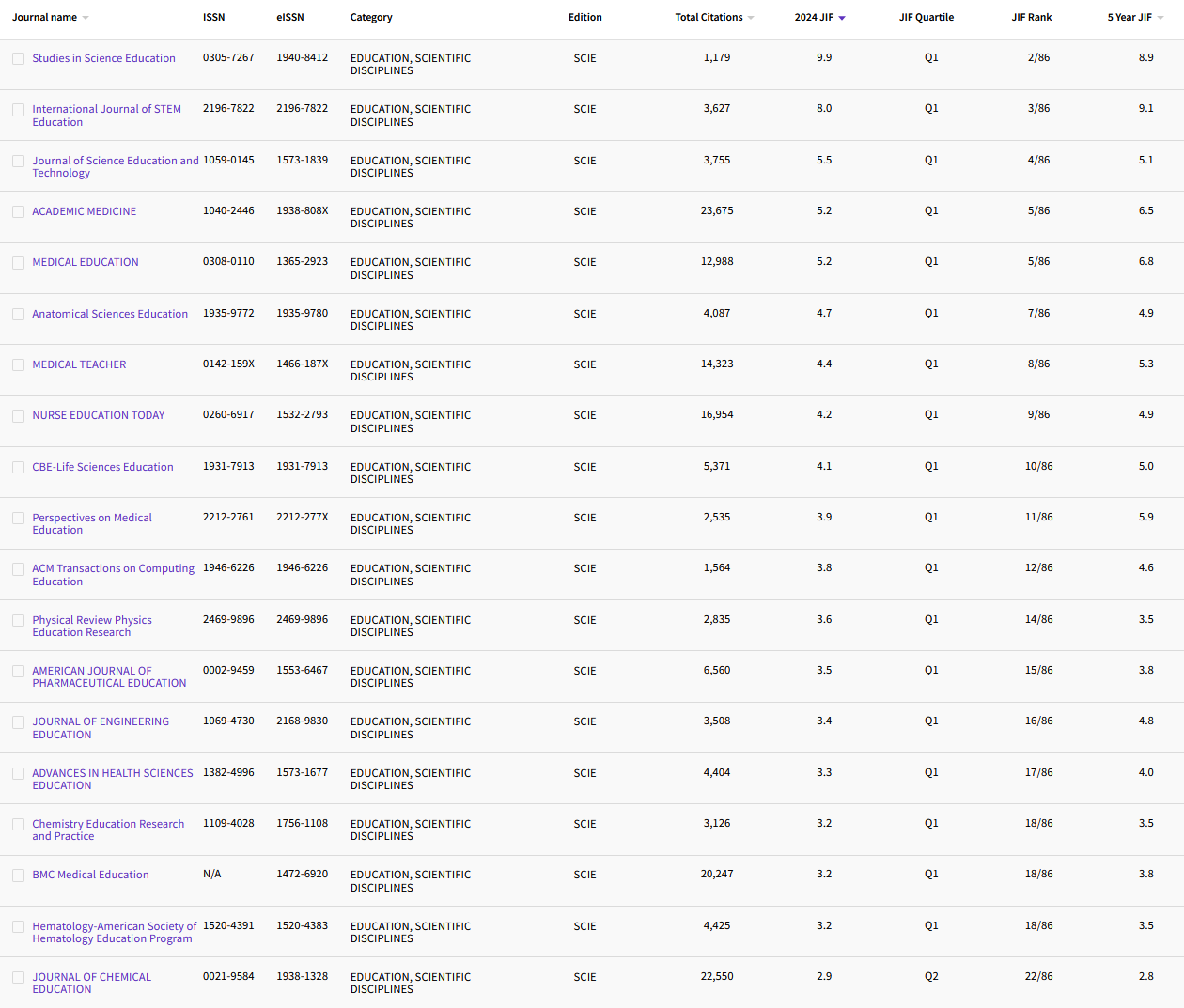This screenshot has height=1008, width=1184.
Task: Open the MEDICAL TEACHER journal page
Action: [x=79, y=364]
